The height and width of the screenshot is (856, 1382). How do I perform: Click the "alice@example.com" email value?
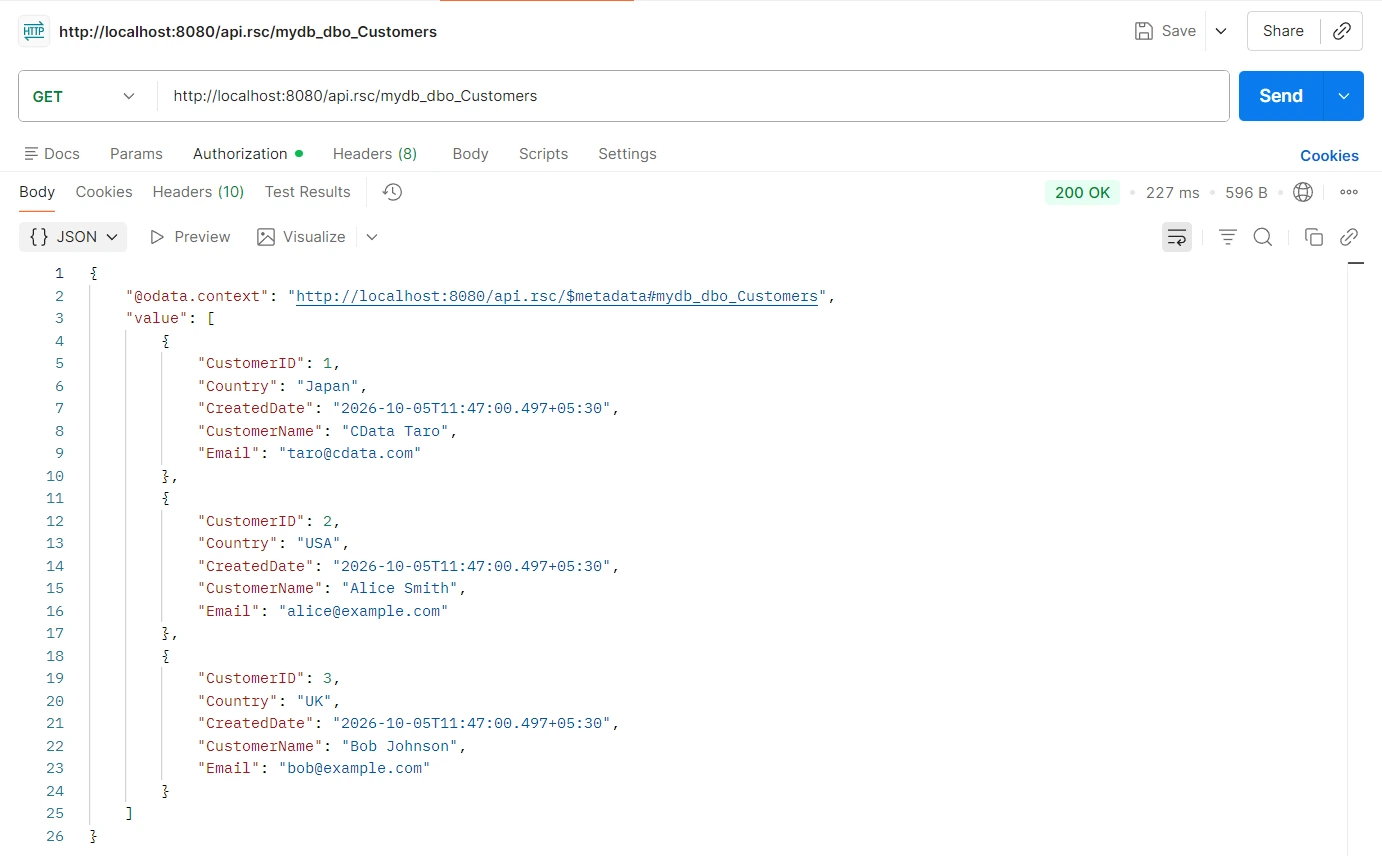363,611
